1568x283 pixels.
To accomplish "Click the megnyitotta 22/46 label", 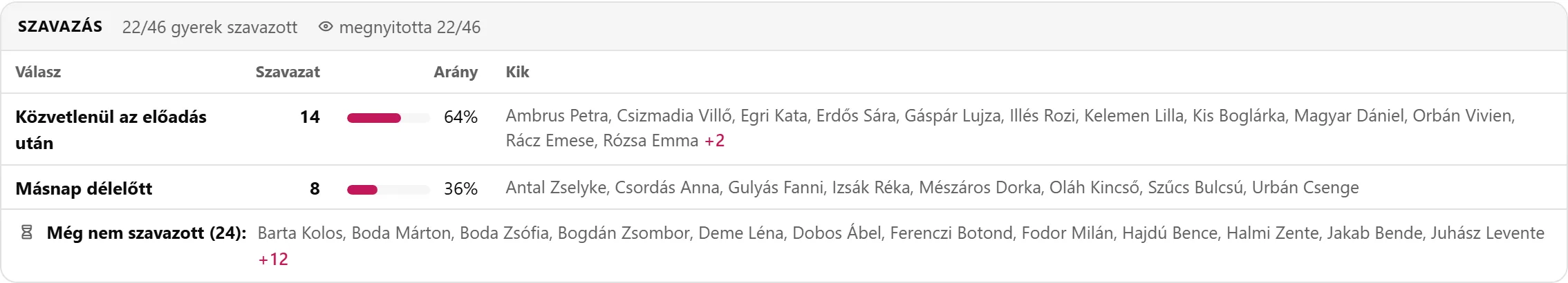I will [409, 27].
